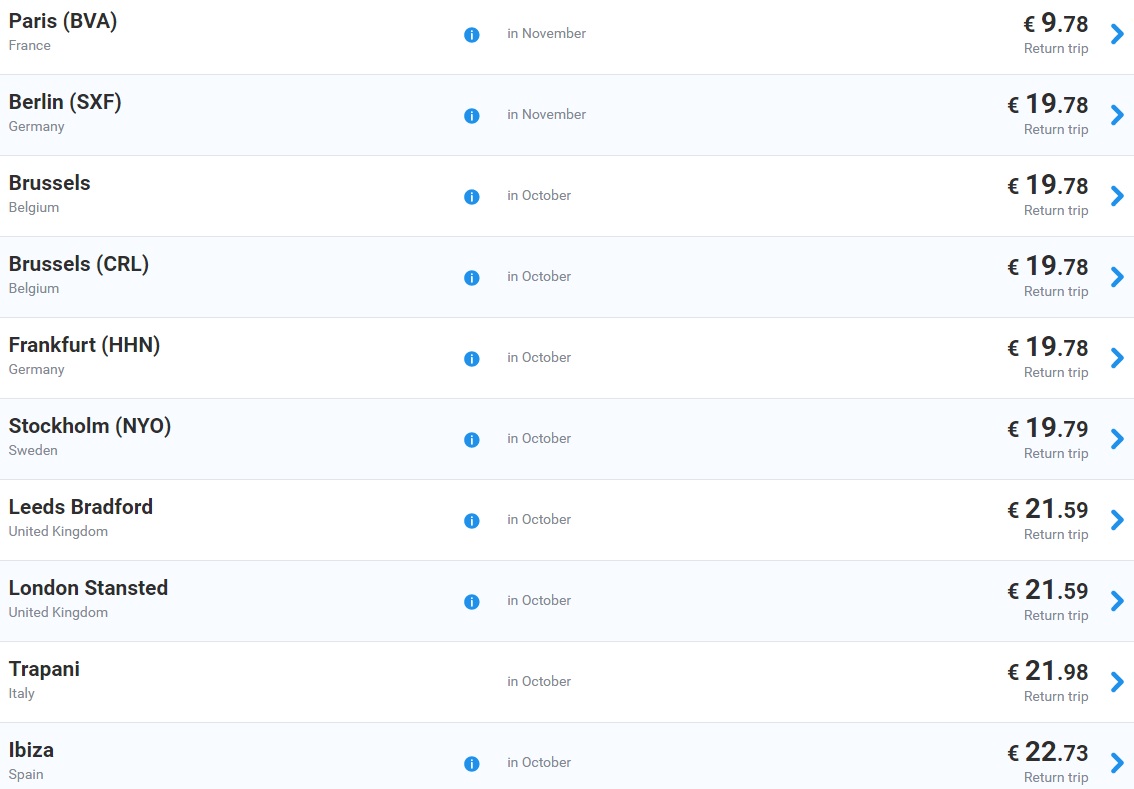Open Trapani fare using right chevron

pos(1117,682)
